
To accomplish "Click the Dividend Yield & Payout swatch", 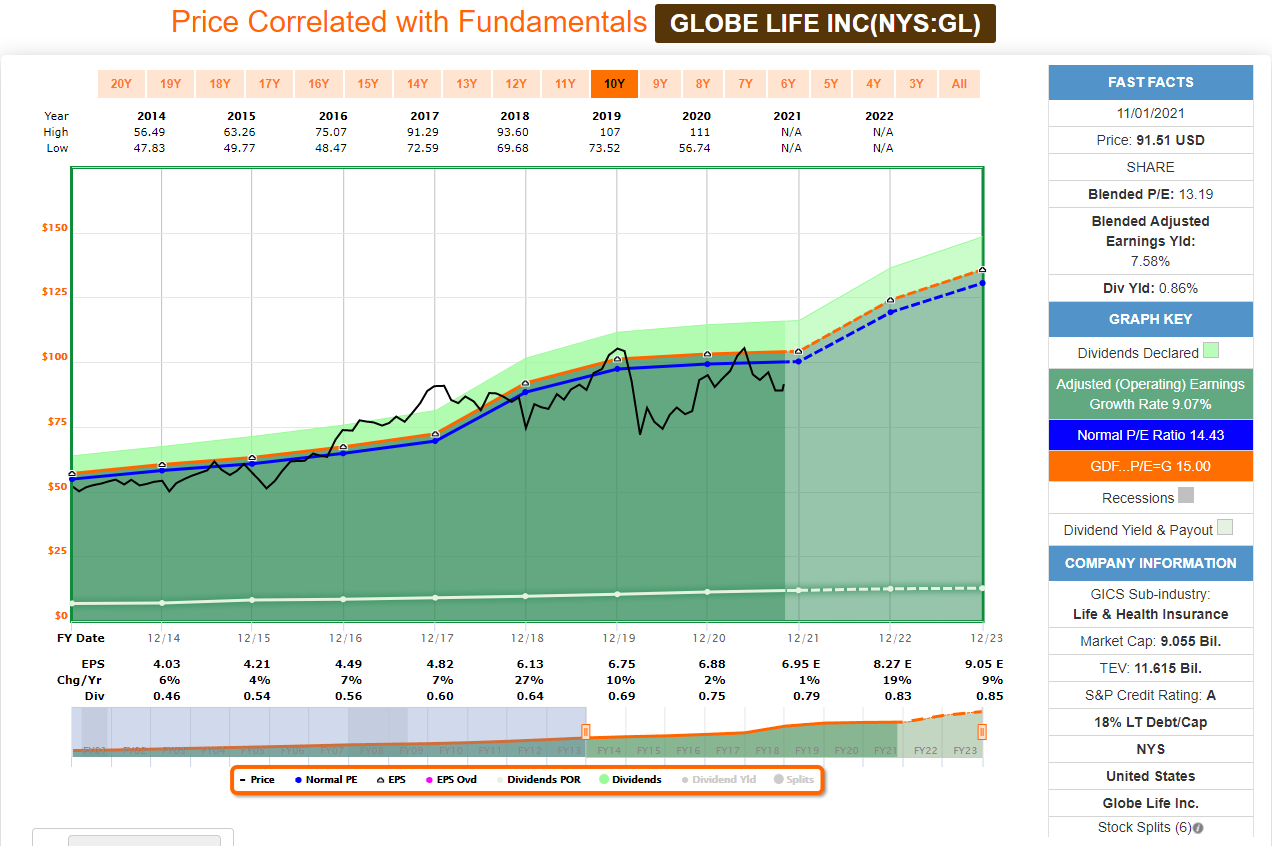I will coord(1225,528).
